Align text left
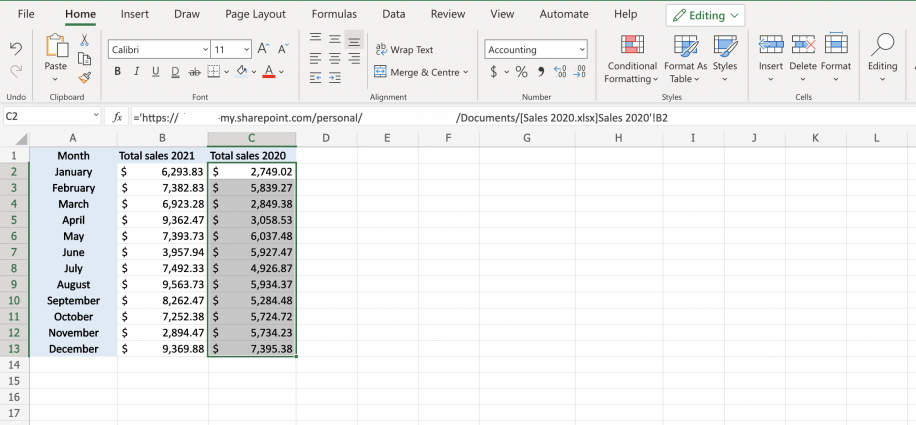Viewport: 916px width, 425px height. (x=315, y=58)
